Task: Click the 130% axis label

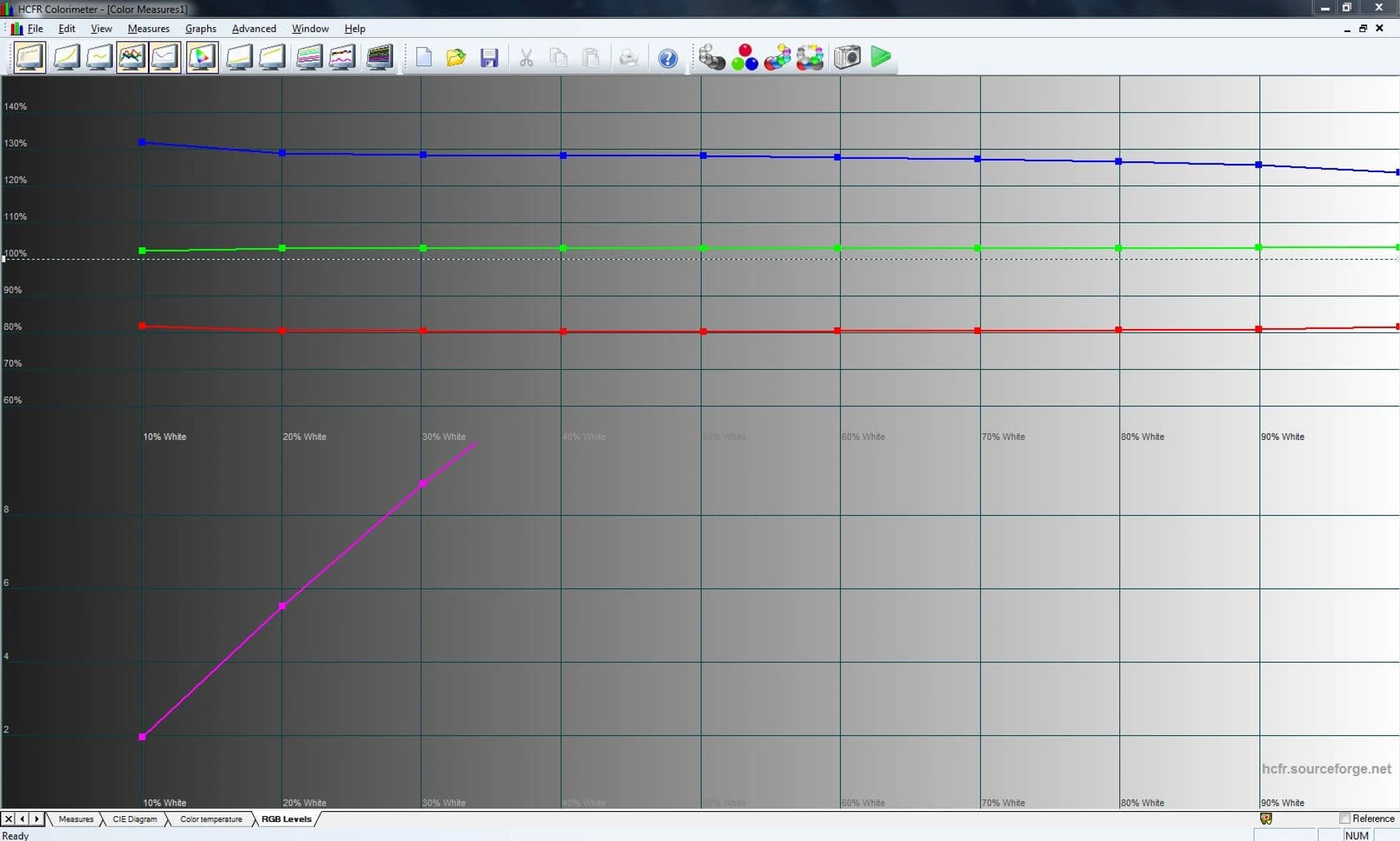Action: [15, 143]
